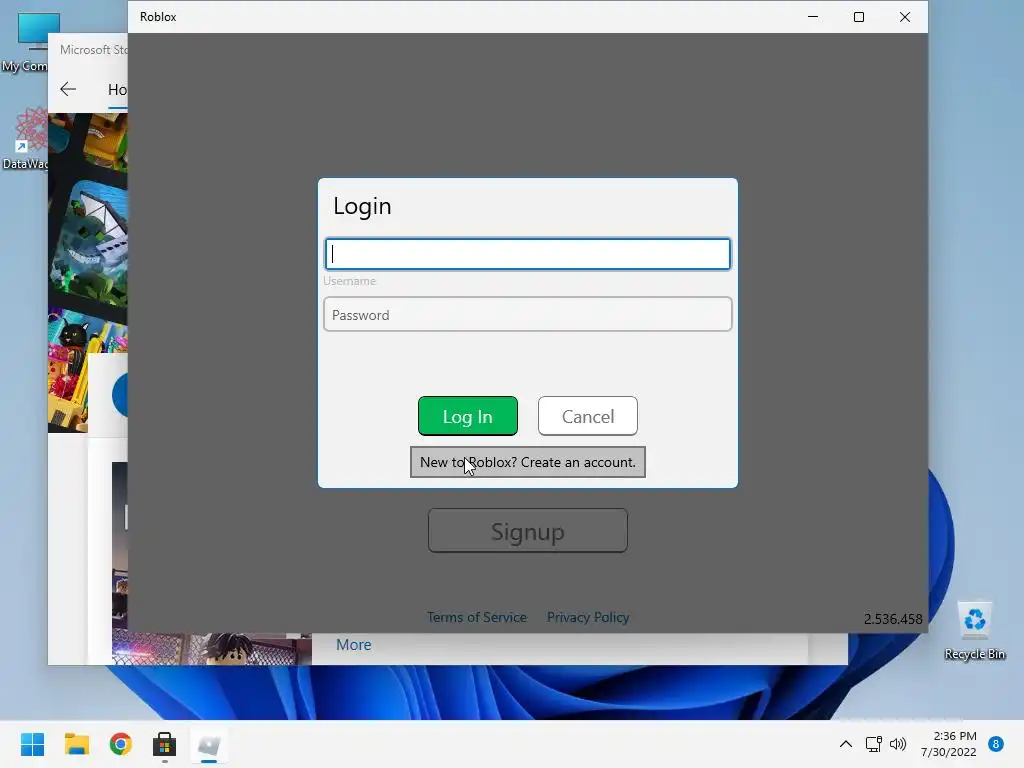1024x768 pixels.
Task: Click the Roblox taskbar icon
Action: pos(209,744)
